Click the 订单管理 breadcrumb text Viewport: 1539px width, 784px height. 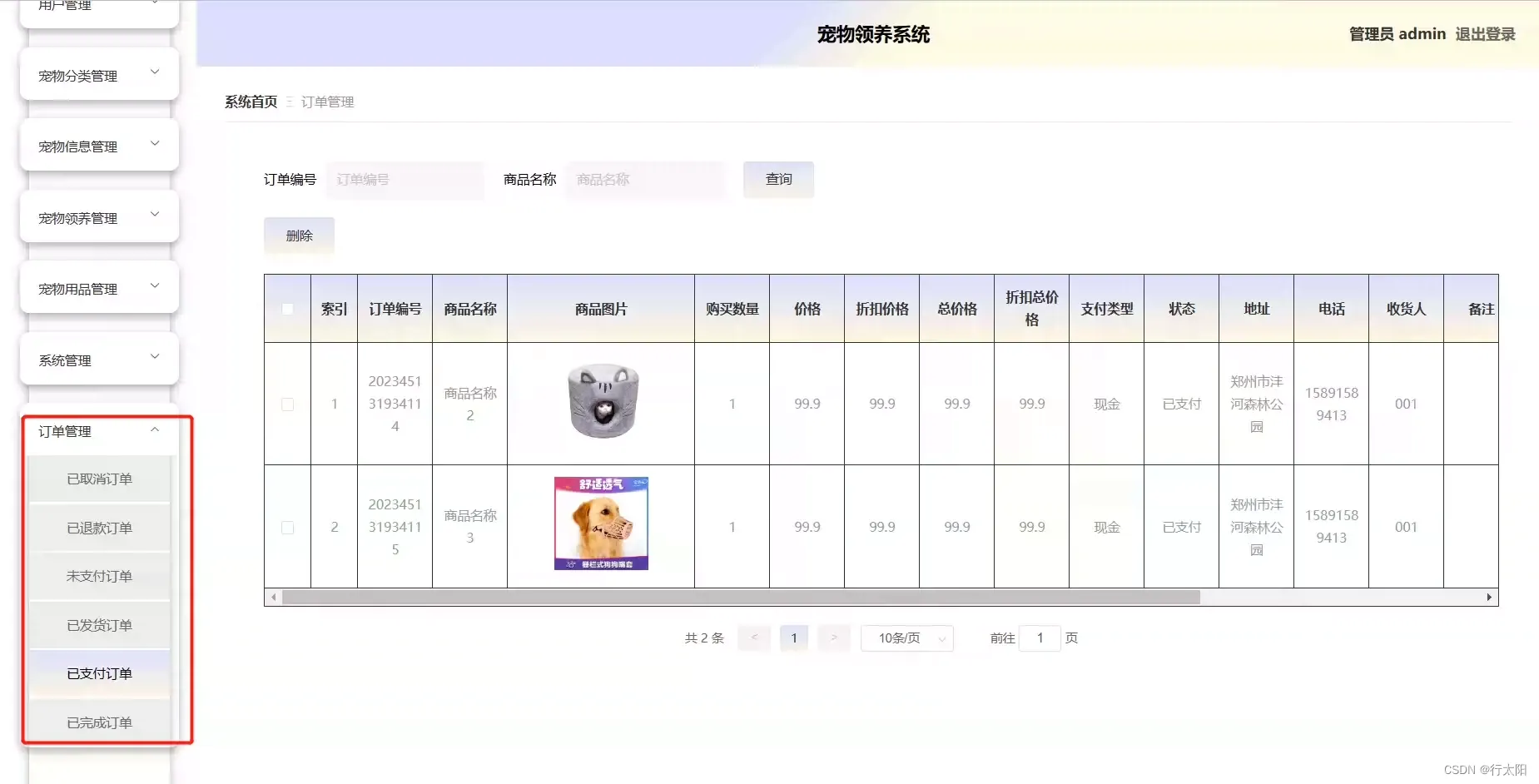coord(327,102)
